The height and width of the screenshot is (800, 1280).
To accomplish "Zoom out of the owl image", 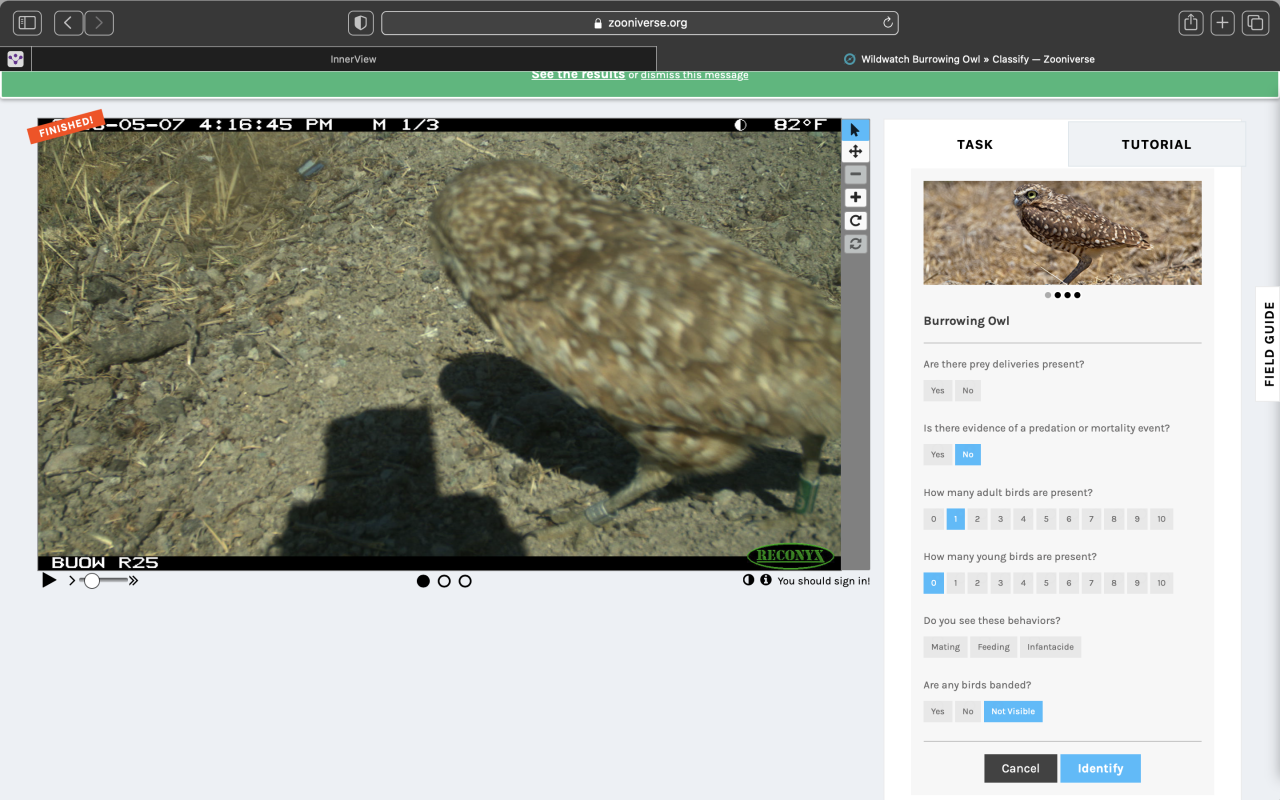I will coord(855,175).
